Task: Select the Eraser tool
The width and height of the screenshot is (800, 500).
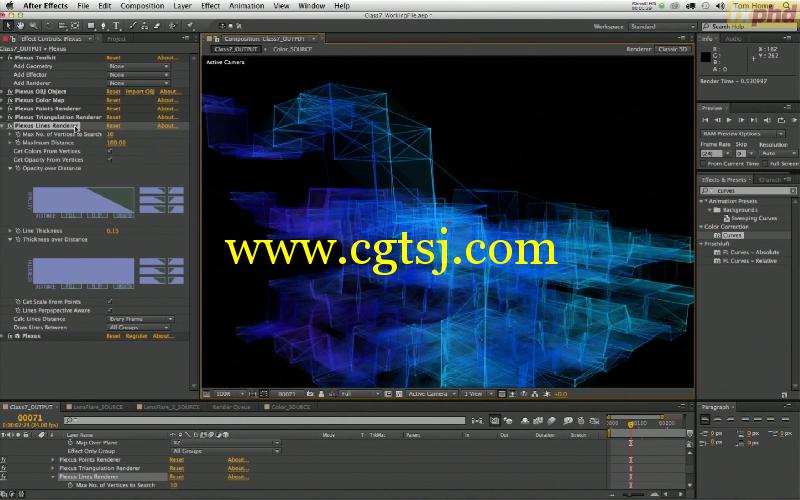Action: pos(157,26)
